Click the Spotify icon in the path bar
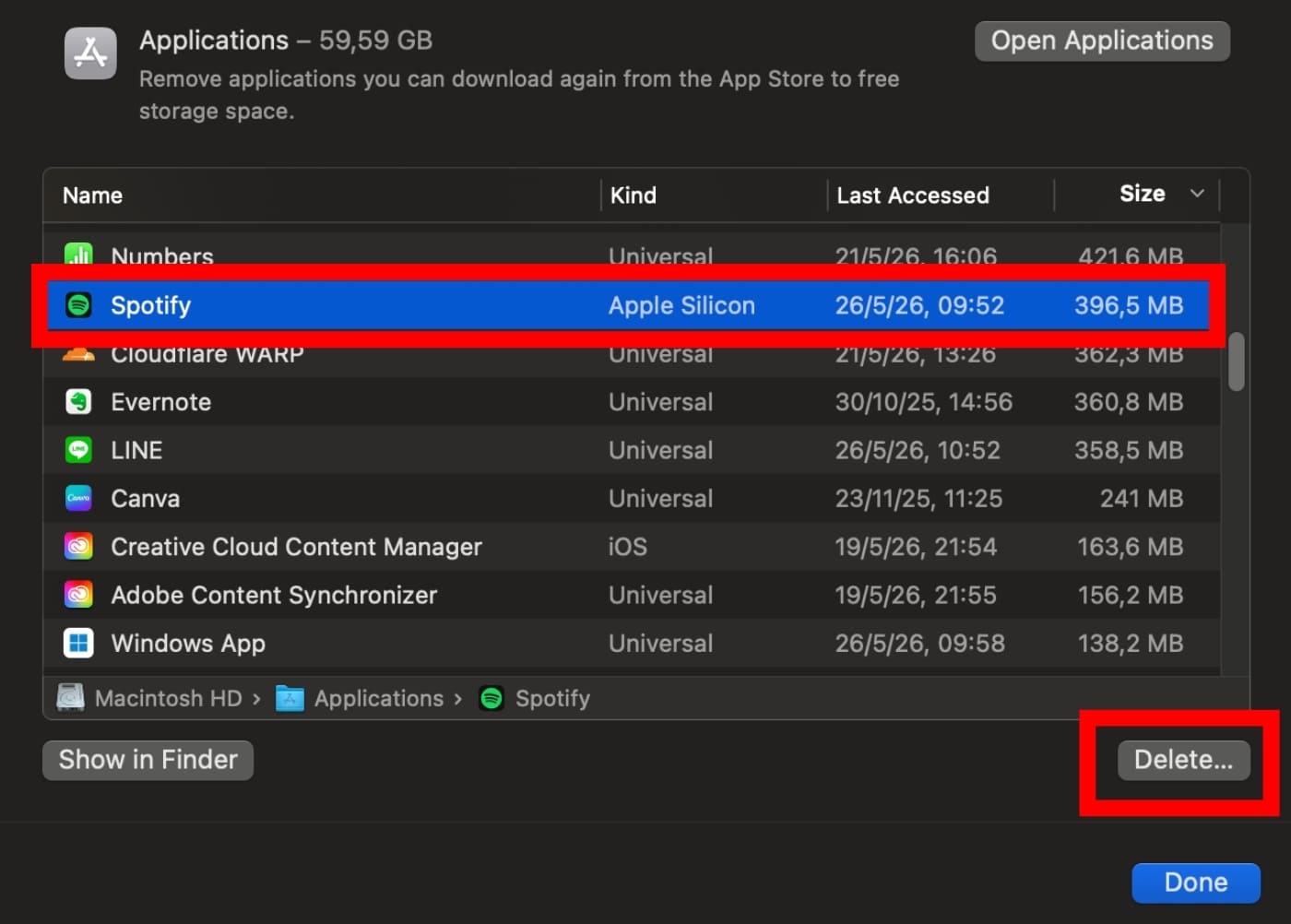 [492, 698]
